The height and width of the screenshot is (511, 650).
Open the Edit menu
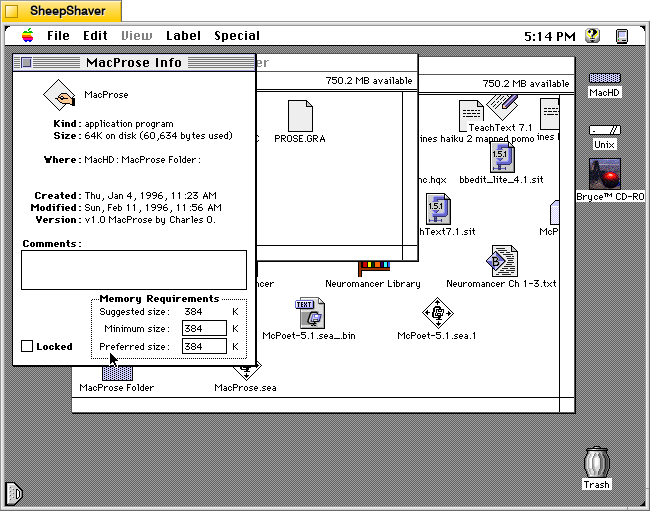point(95,36)
